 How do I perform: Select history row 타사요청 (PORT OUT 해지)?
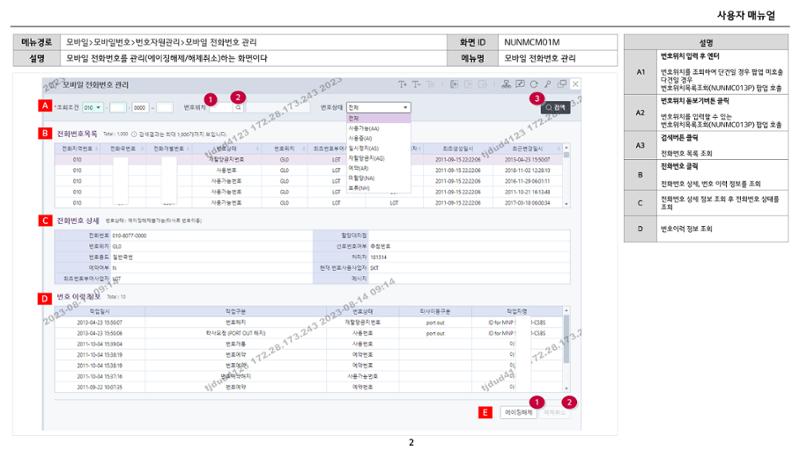coord(309,333)
